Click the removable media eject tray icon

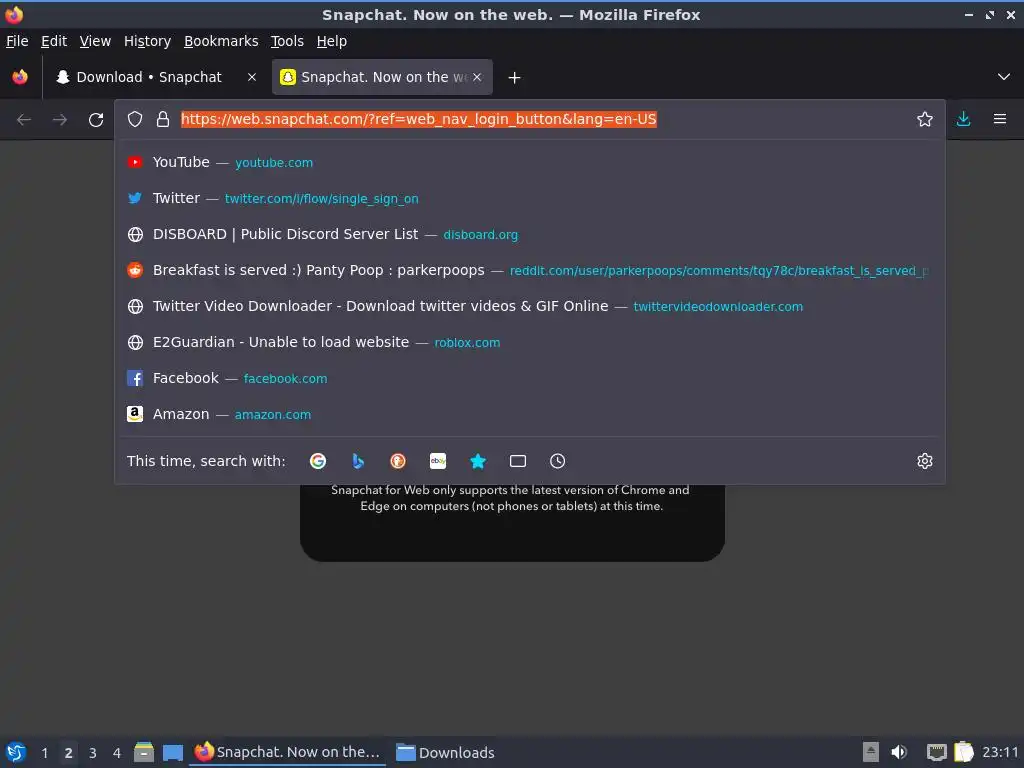point(871,752)
